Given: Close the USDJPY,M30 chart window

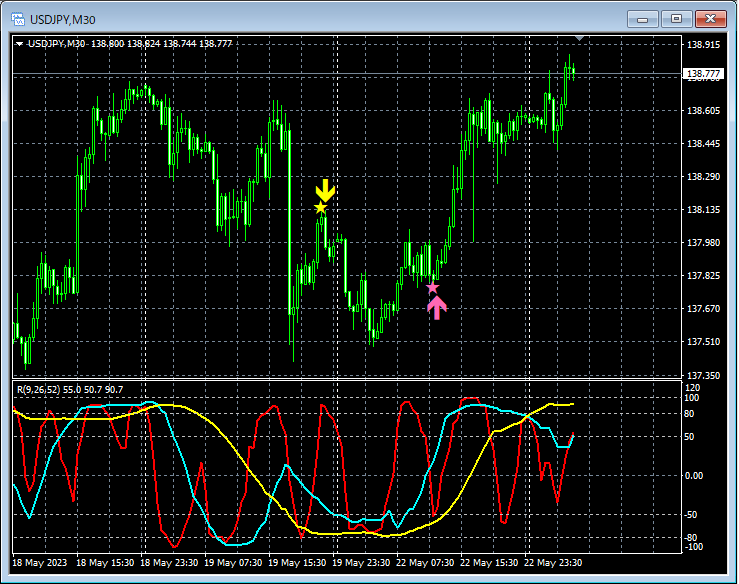Looking at the screenshot, I should click(x=711, y=19).
